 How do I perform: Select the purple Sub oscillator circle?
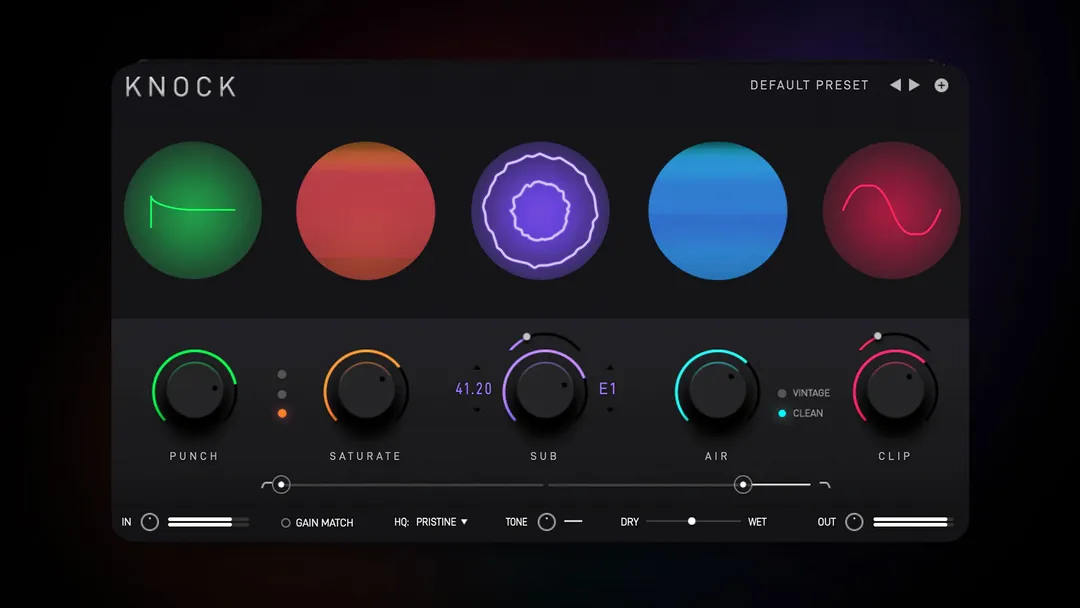pyautogui.click(x=540, y=209)
